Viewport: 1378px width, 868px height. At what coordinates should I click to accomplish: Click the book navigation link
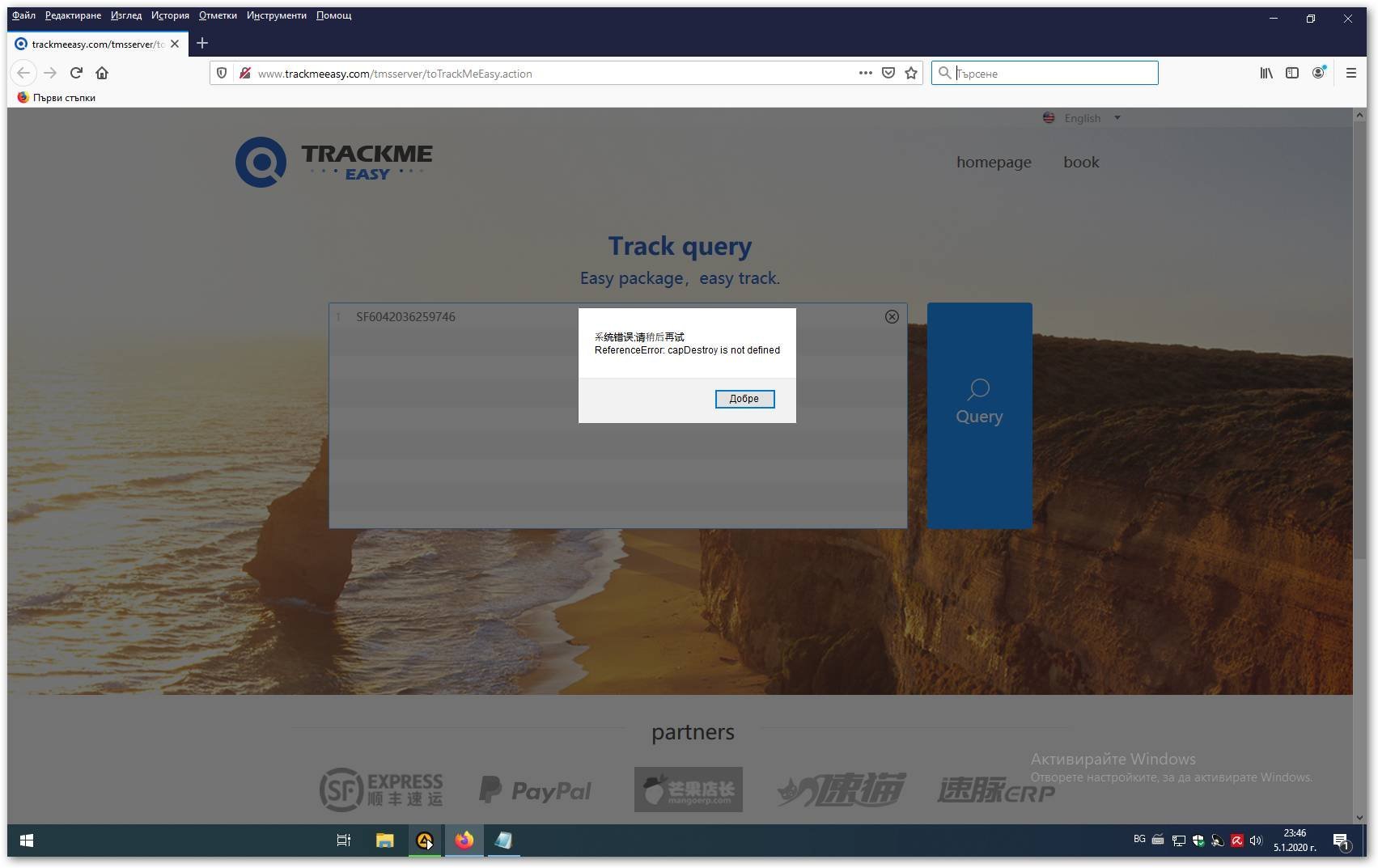[x=1081, y=162]
